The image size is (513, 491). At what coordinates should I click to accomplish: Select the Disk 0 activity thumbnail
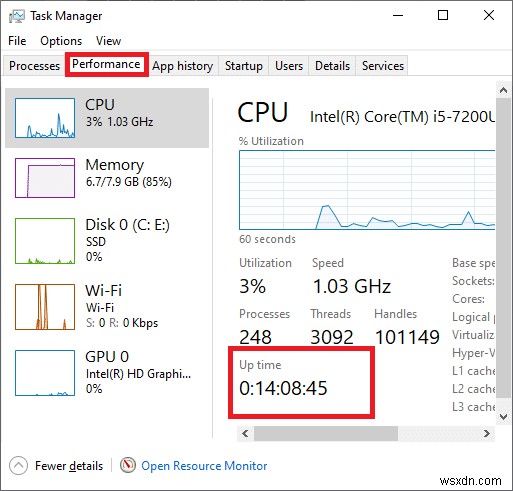point(45,241)
